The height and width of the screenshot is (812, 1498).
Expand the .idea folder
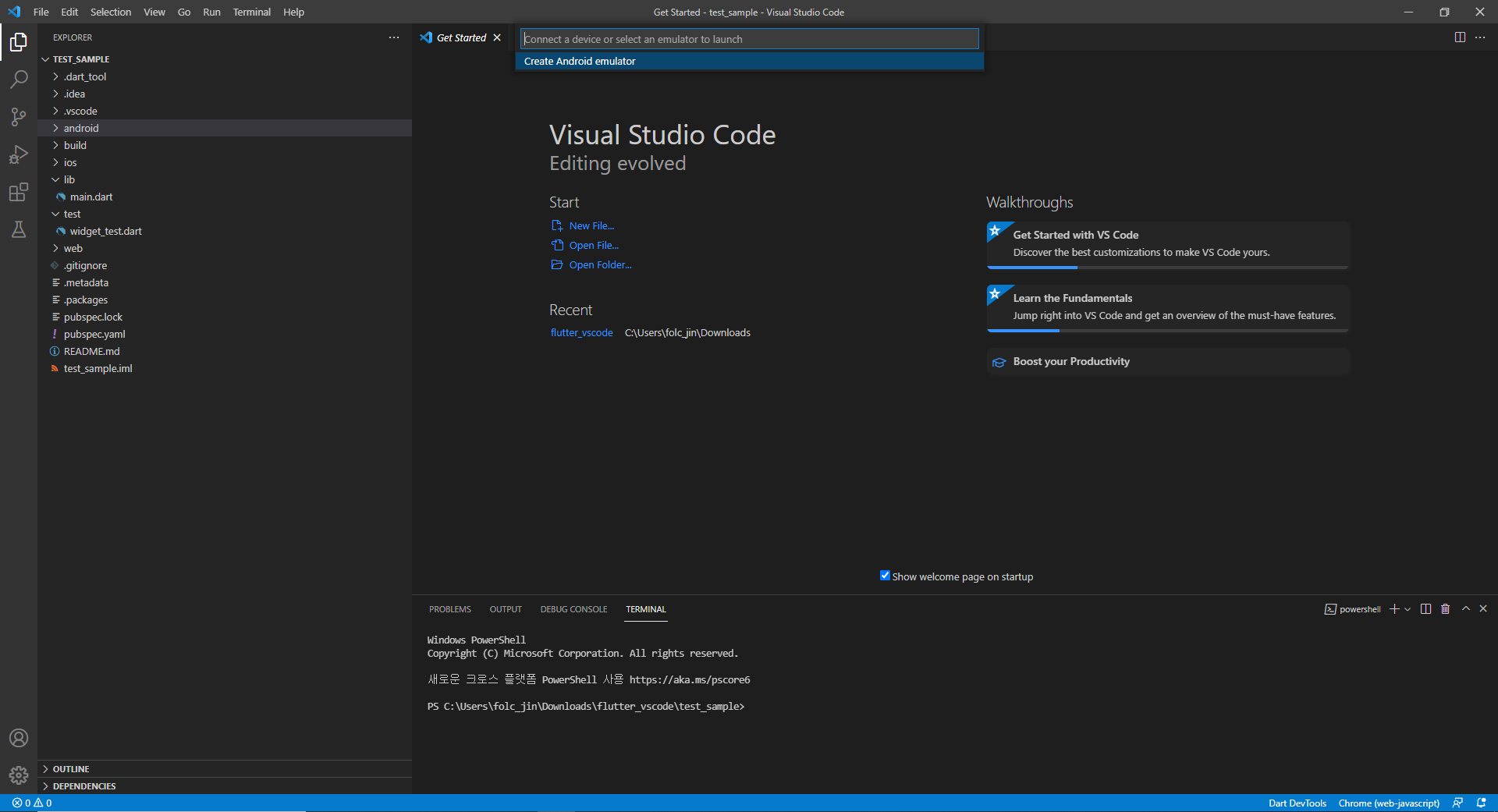click(55, 94)
